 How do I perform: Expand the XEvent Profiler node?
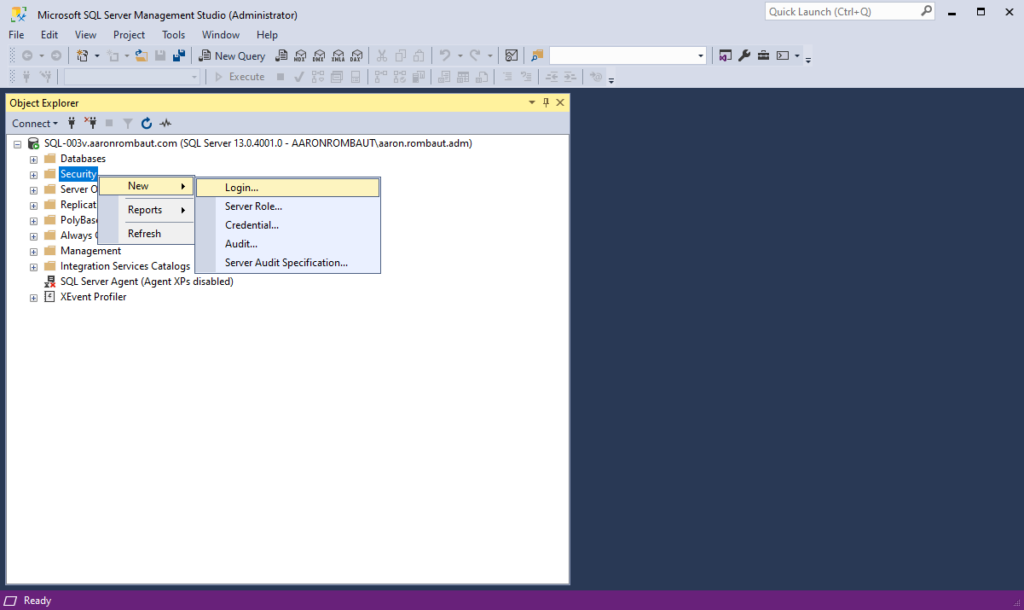[x=33, y=297]
